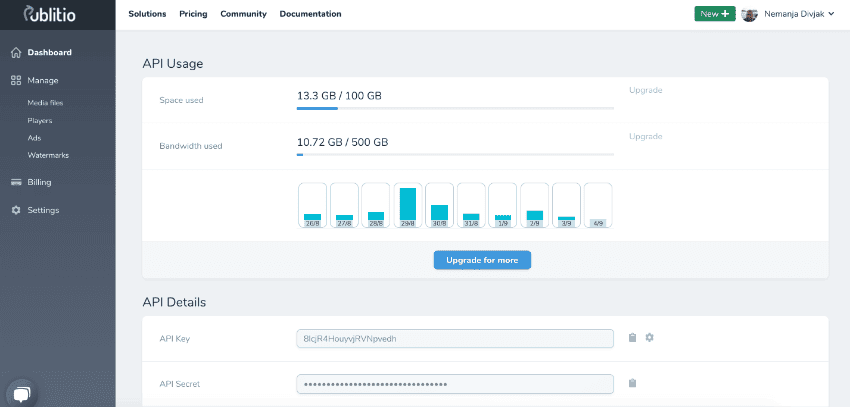Open the Pricing page
Image resolution: width=850 pixels, height=407 pixels.
(193, 14)
